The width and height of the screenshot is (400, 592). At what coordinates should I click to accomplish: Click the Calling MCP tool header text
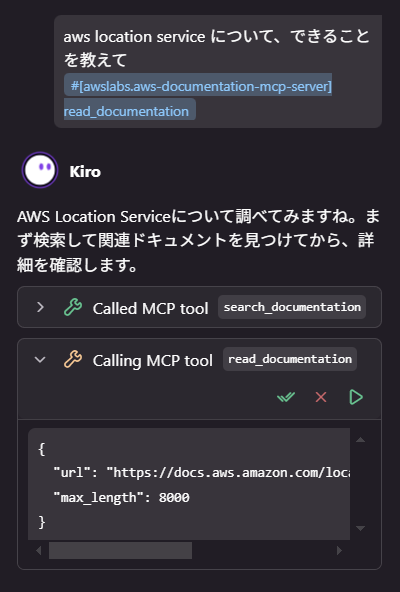click(153, 361)
